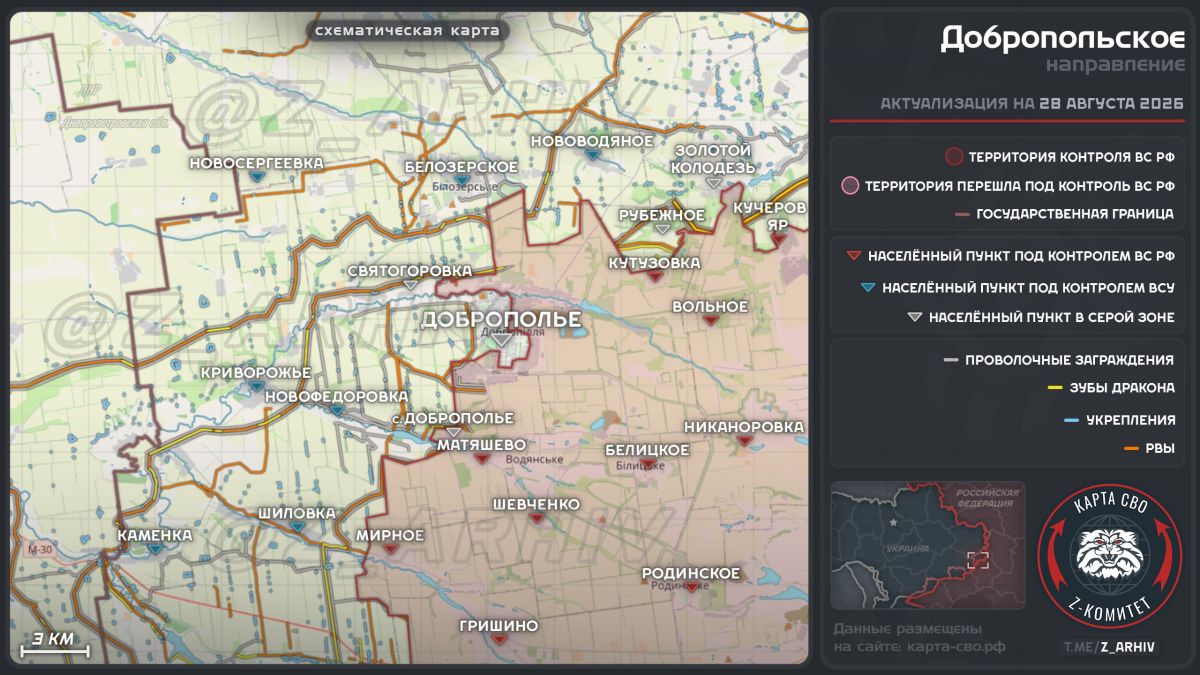1200x675 pixels.
Task: Select the red marker below Белицкое
Action: [x=647, y=465]
